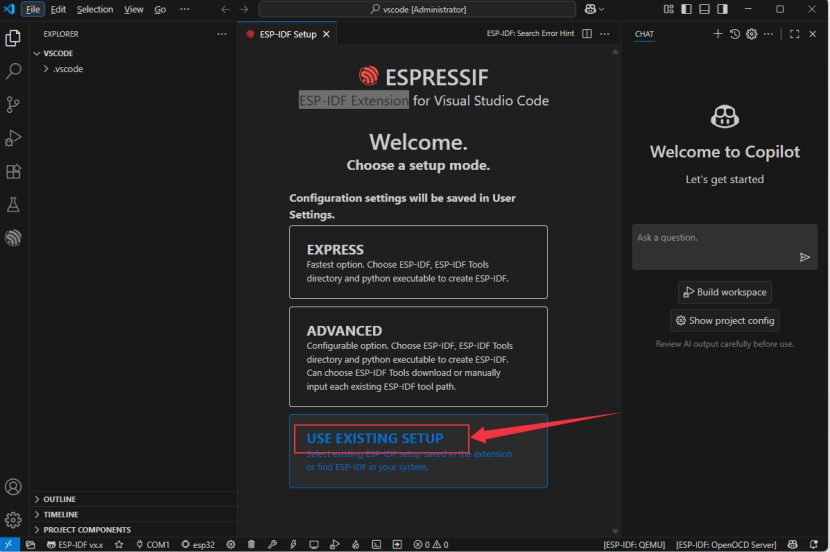Select the COM1 serial port in status bar

tap(152, 544)
